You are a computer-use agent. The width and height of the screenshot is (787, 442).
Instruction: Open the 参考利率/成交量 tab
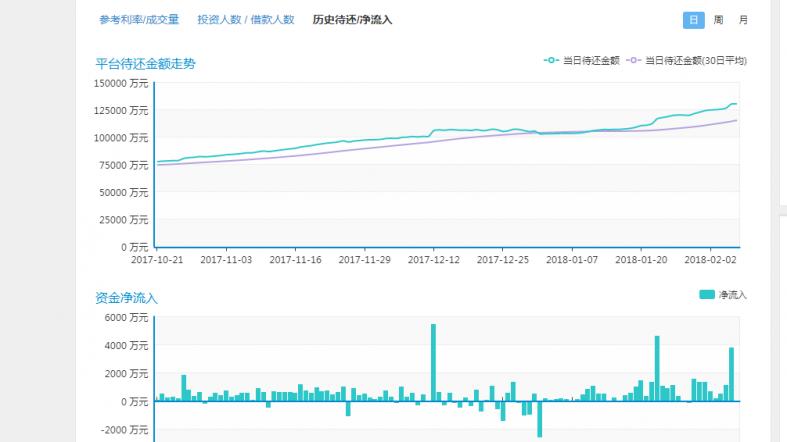click(139, 20)
